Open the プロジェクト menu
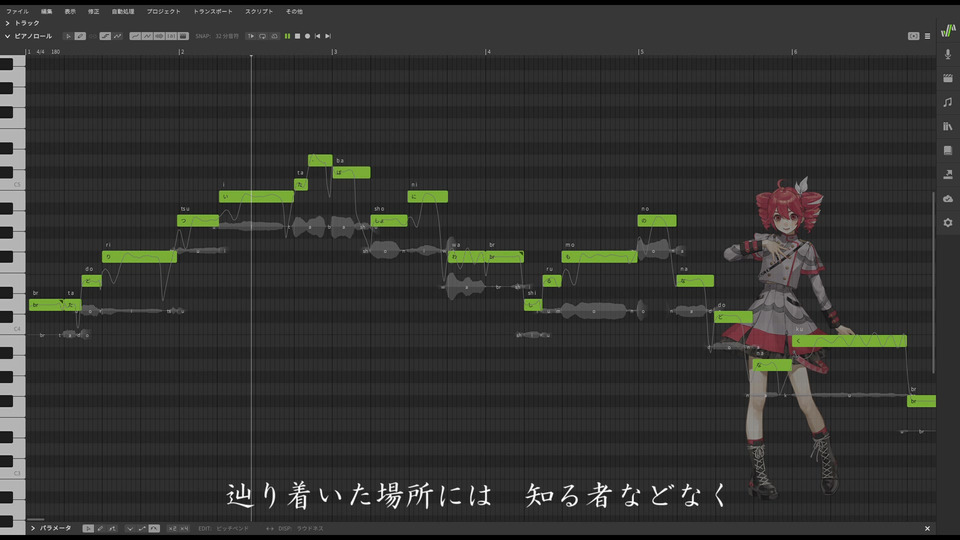 coord(163,11)
